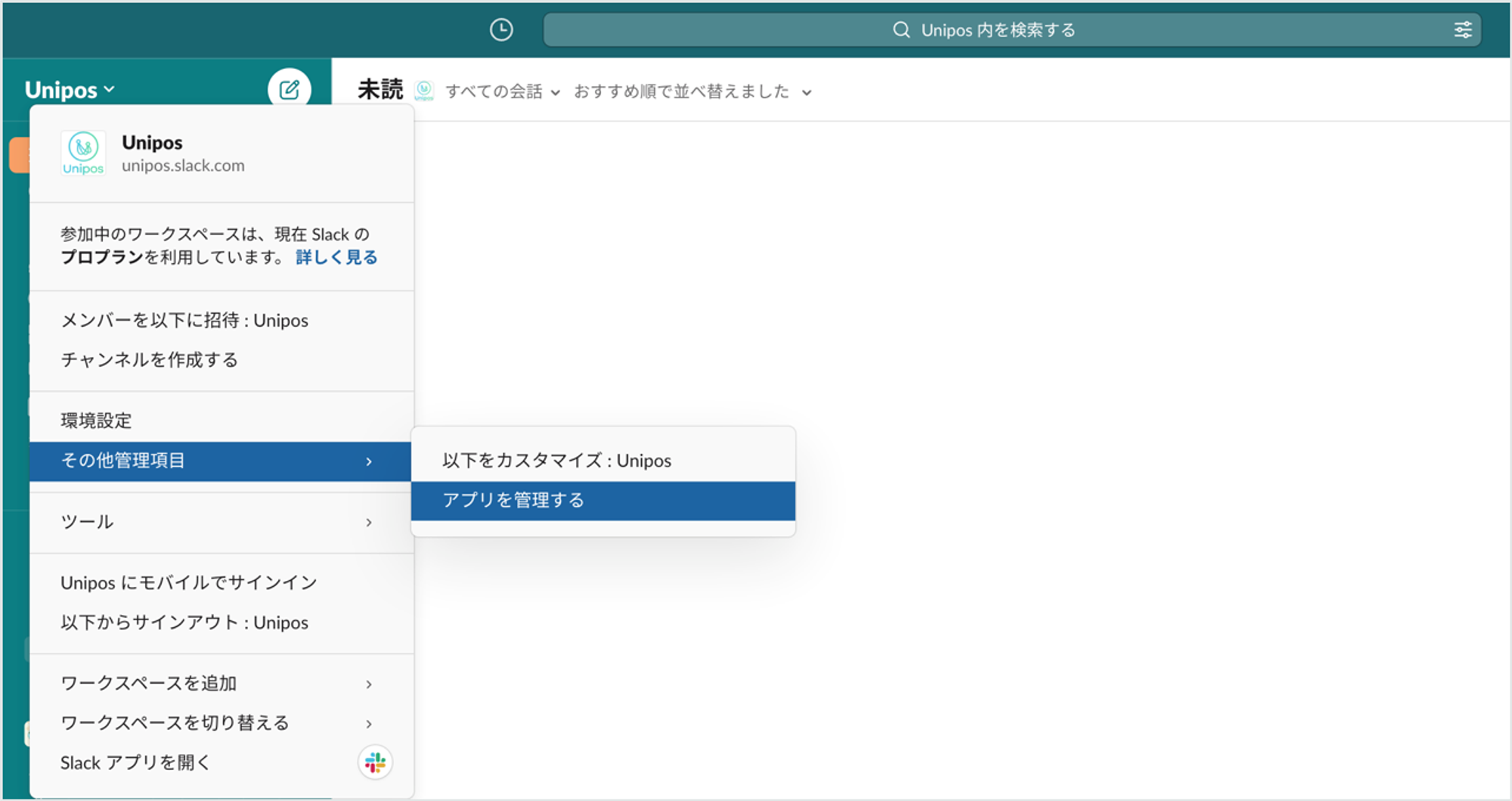Click the 未読 heading
Screen dimensions: 1512x801
click(381, 90)
